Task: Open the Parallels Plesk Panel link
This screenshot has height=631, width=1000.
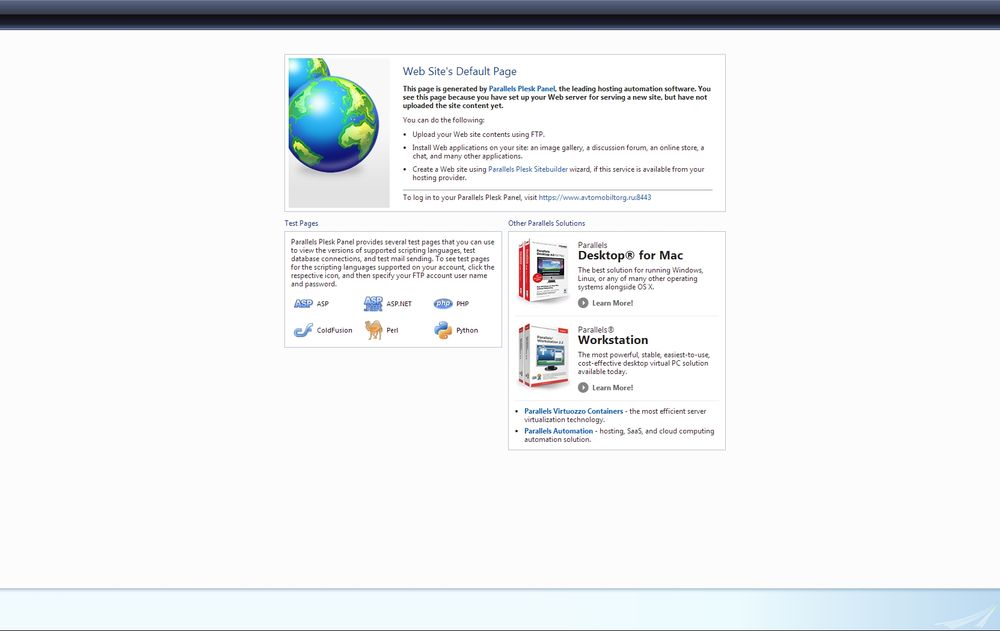Action: coord(522,89)
